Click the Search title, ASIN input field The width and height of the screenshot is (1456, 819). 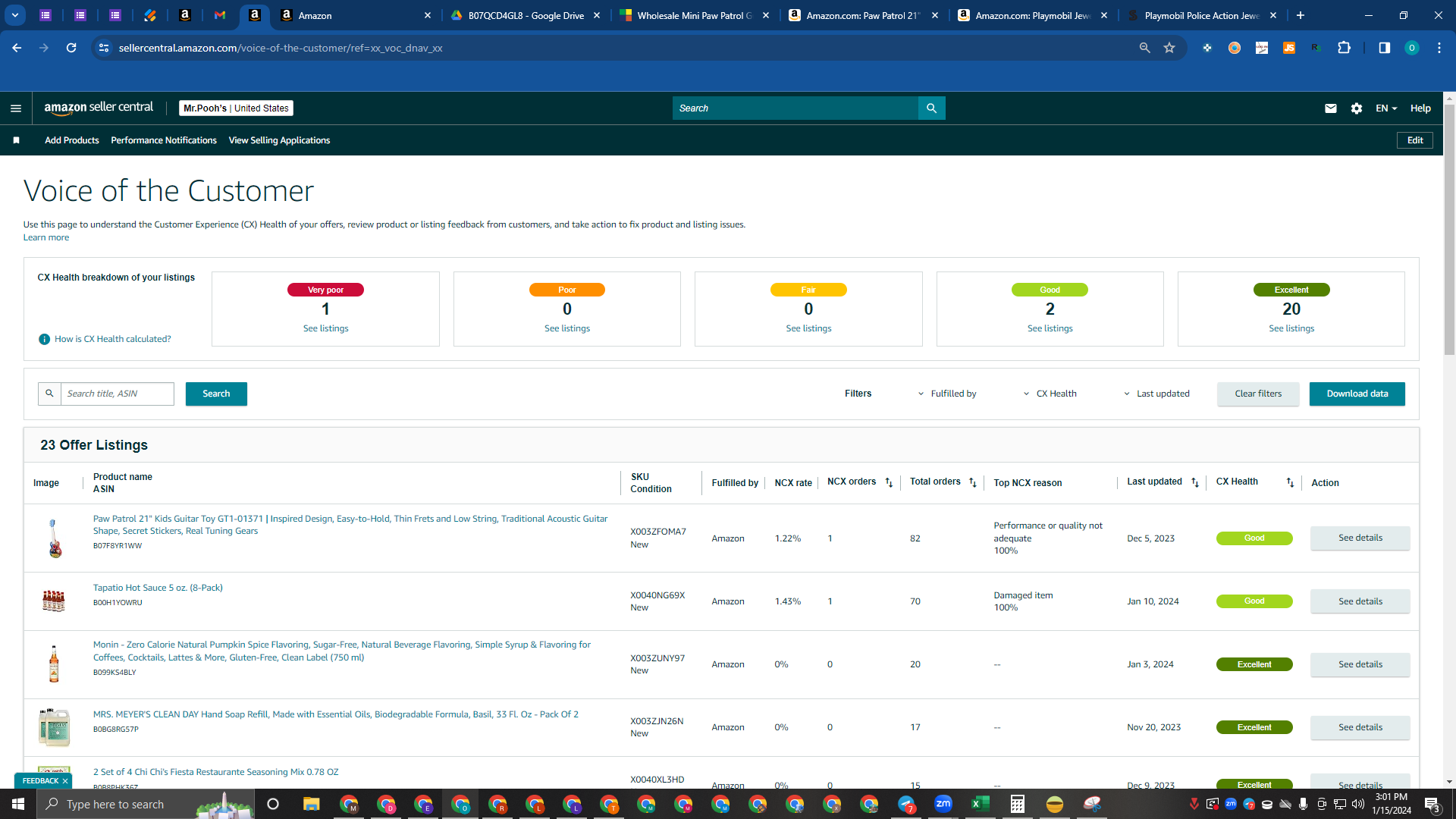117,394
